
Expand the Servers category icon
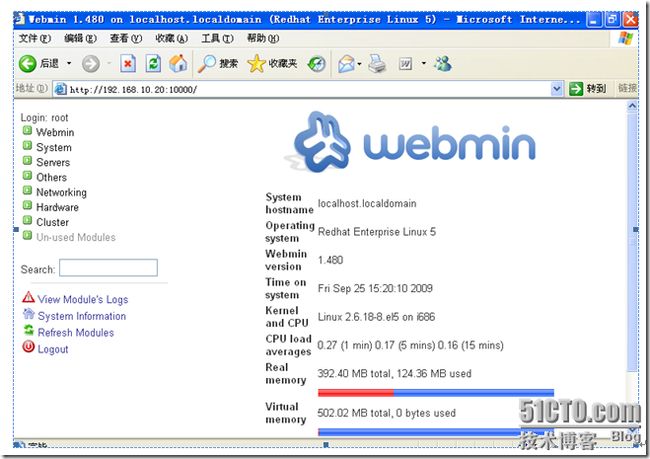(x=27, y=160)
